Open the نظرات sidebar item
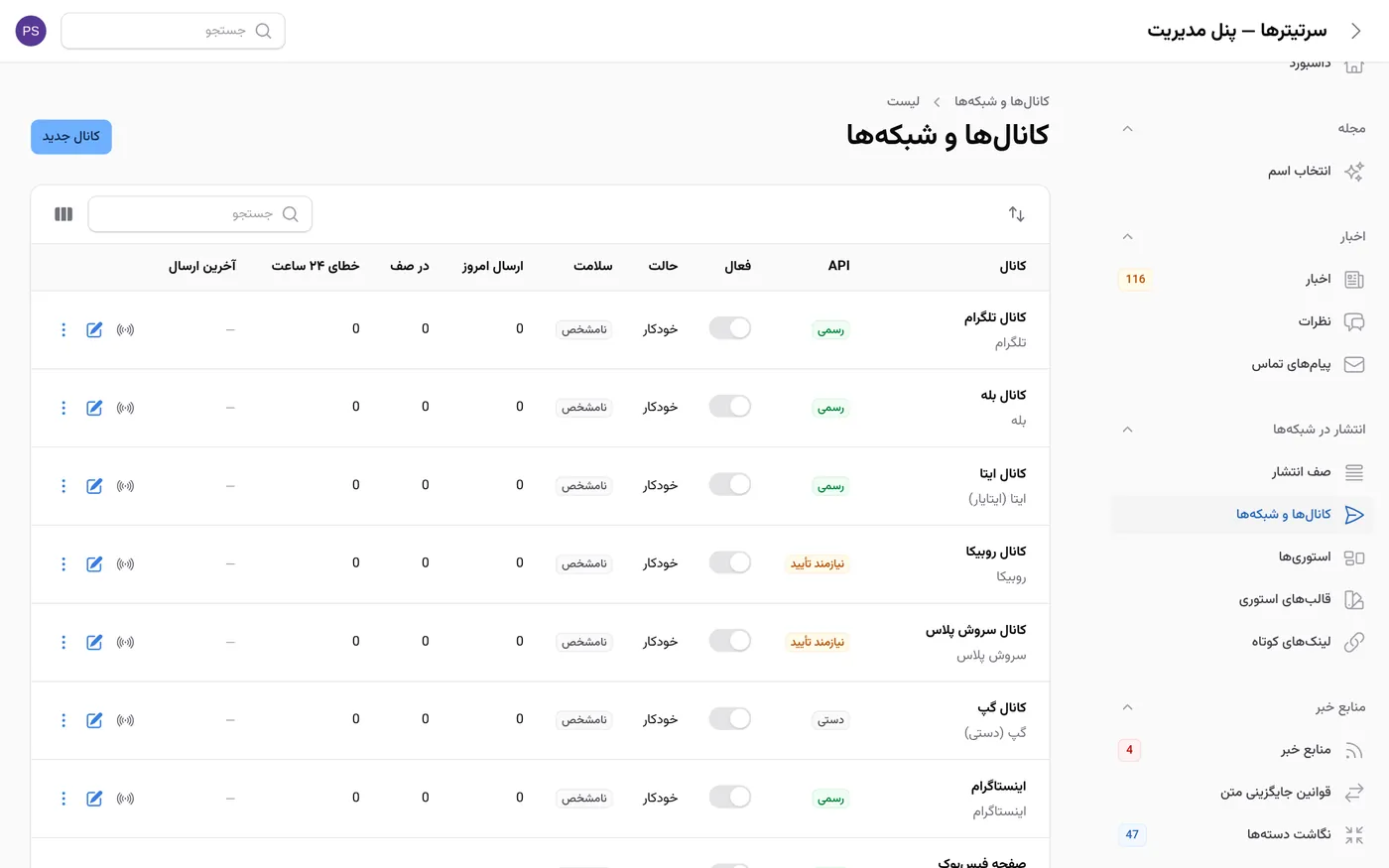 click(x=1242, y=321)
